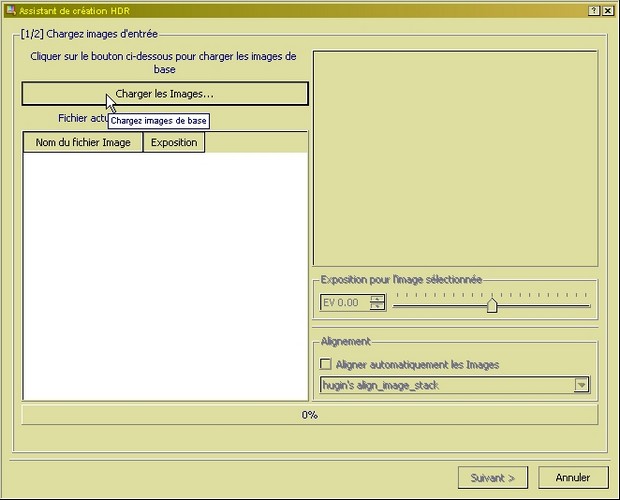The height and width of the screenshot is (500, 620).
Task: Click the Nom du fichier Image column header
Action: pyautogui.click(x=83, y=142)
